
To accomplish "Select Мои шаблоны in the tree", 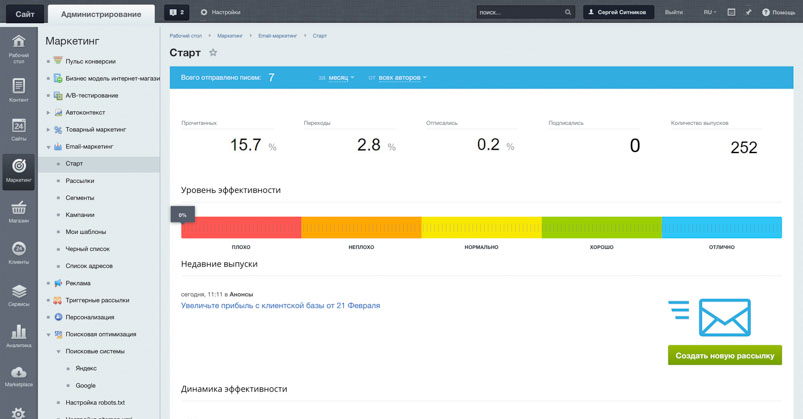I will [x=86, y=232].
